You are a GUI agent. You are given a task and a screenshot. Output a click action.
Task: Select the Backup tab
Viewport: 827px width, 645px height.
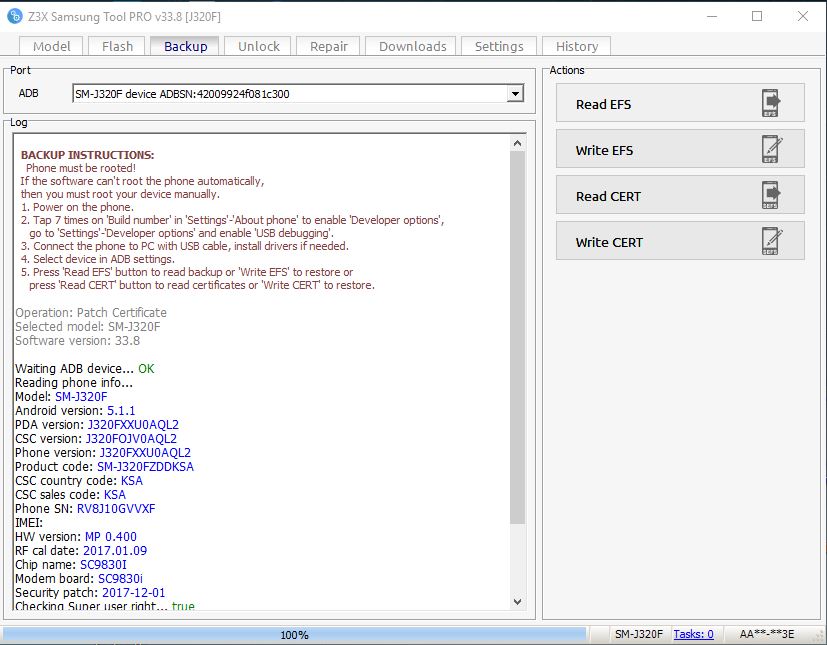click(x=186, y=46)
